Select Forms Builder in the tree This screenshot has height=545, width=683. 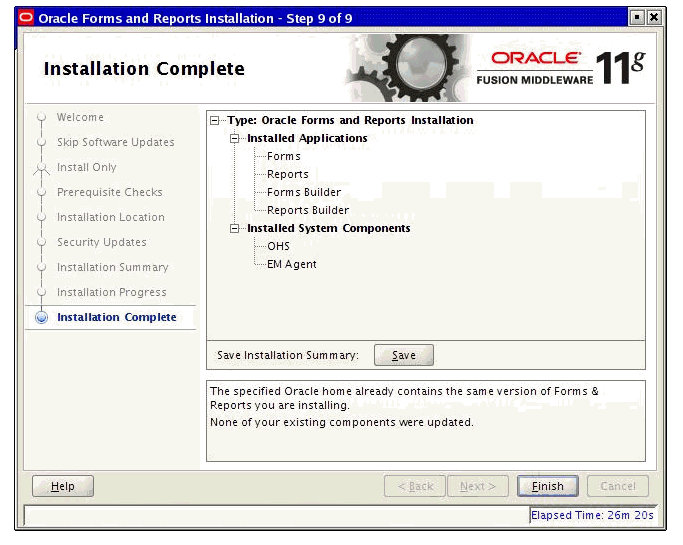[304, 192]
